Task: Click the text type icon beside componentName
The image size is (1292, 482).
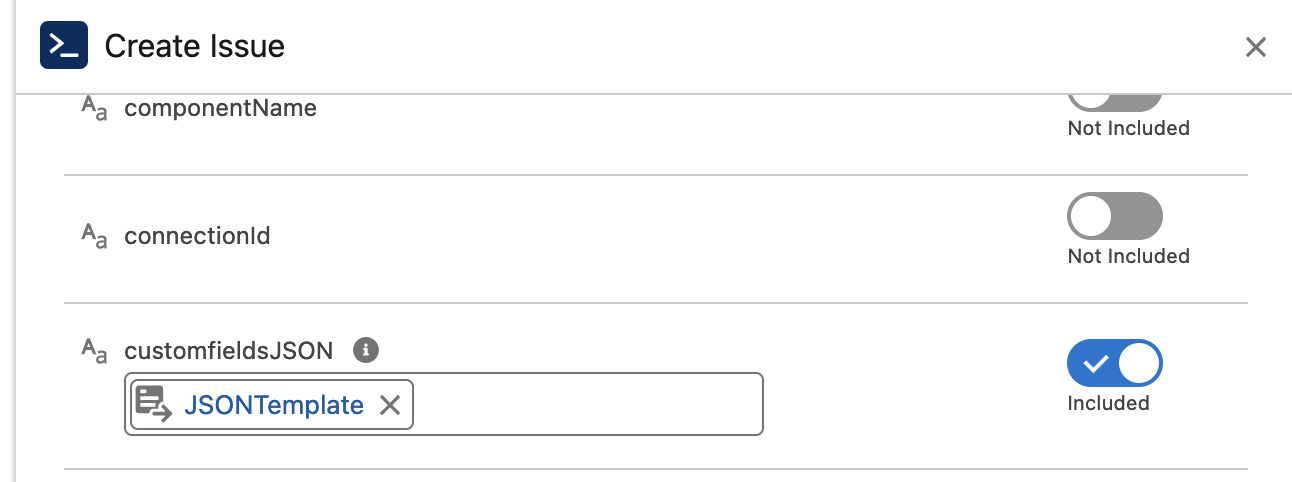Action: [x=94, y=109]
